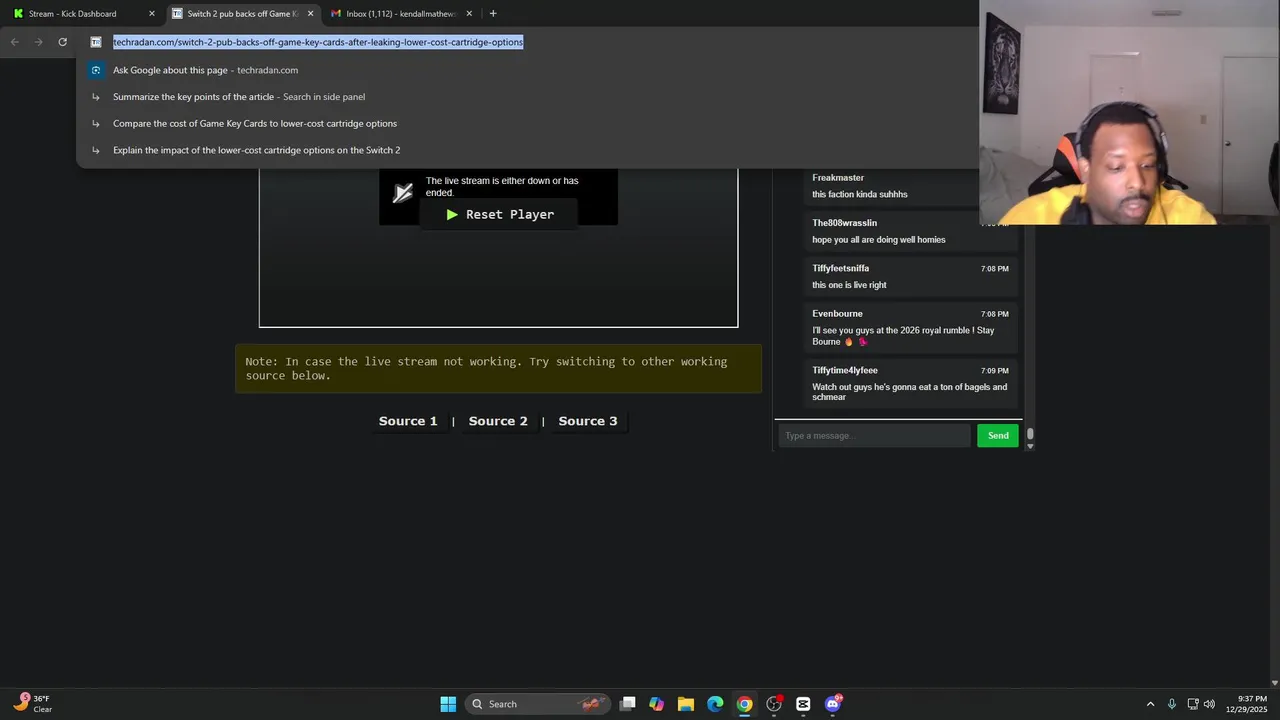Open a new browser tab

493,14
